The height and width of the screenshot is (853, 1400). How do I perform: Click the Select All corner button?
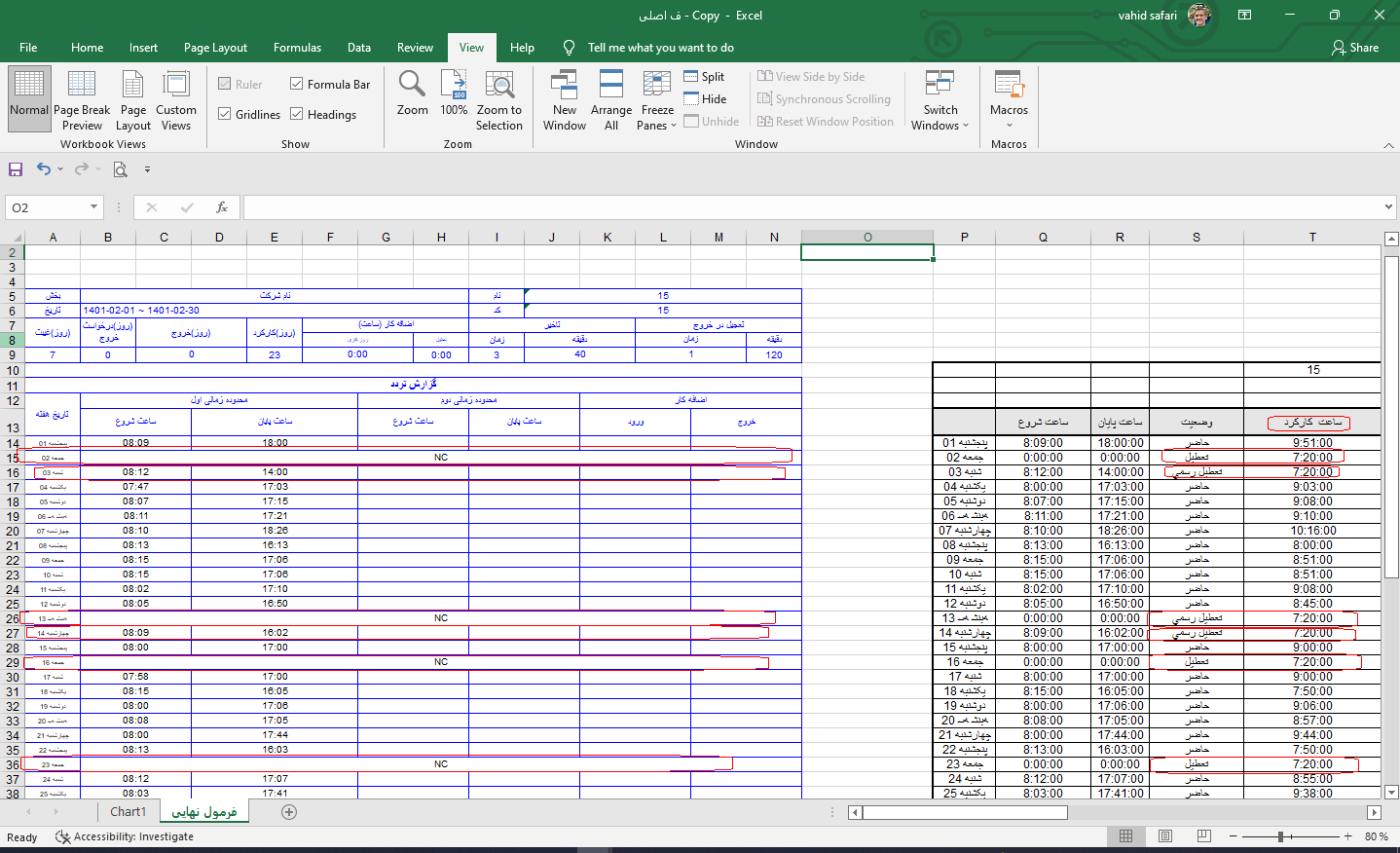point(12,237)
